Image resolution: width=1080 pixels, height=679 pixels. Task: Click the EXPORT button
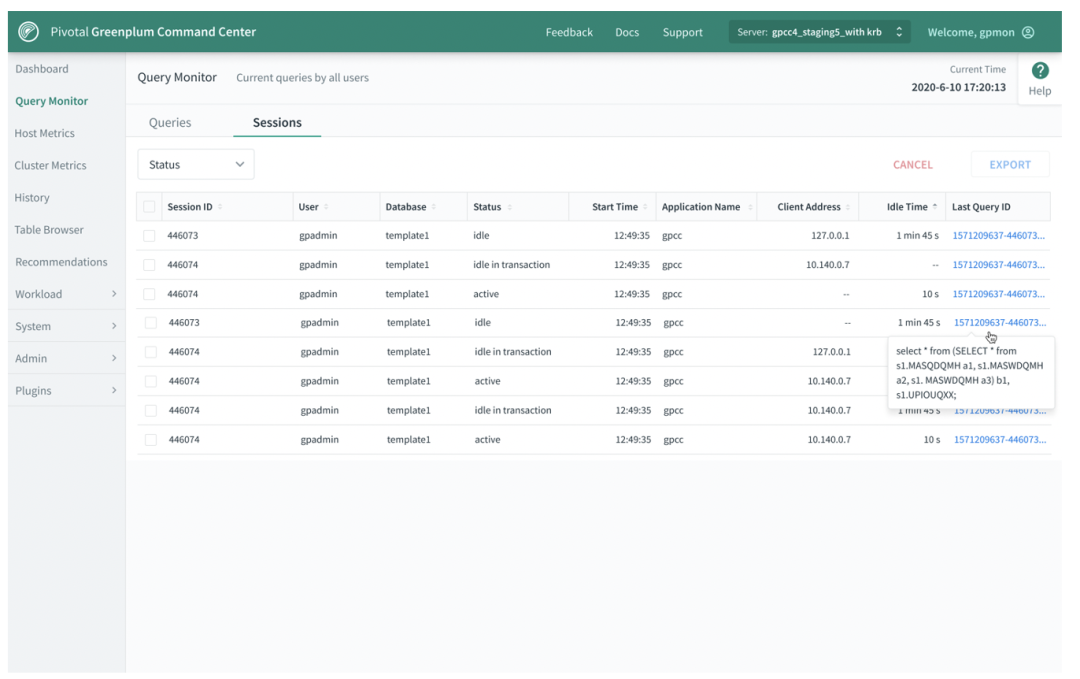[1010, 165]
